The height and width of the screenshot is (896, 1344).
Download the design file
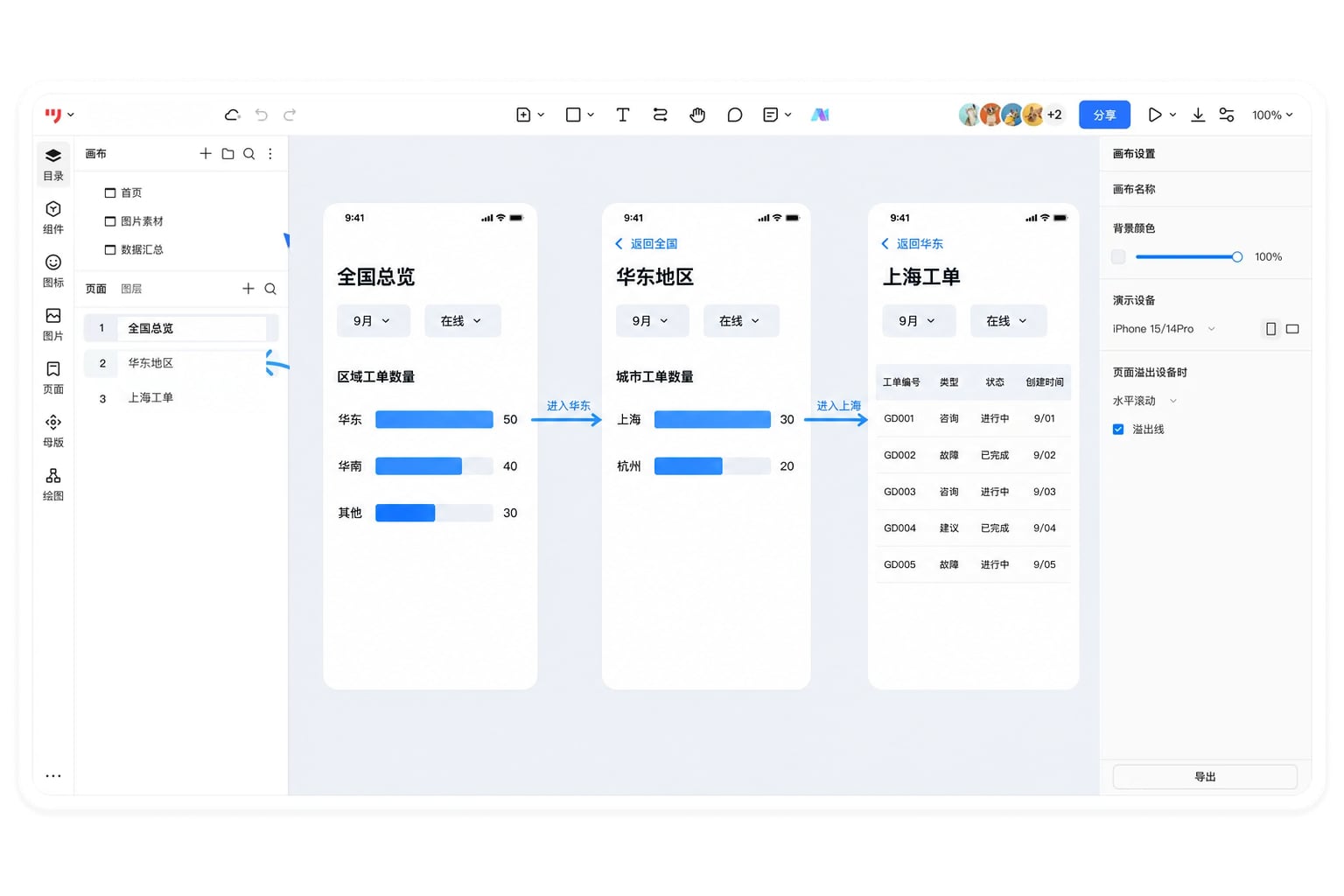1198,115
